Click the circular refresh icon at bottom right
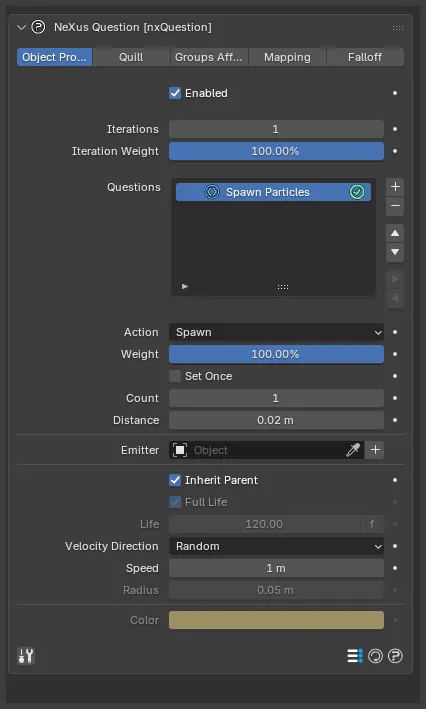Image resolution: width=426 pixels, height=709 pixels. pos(375,656)
